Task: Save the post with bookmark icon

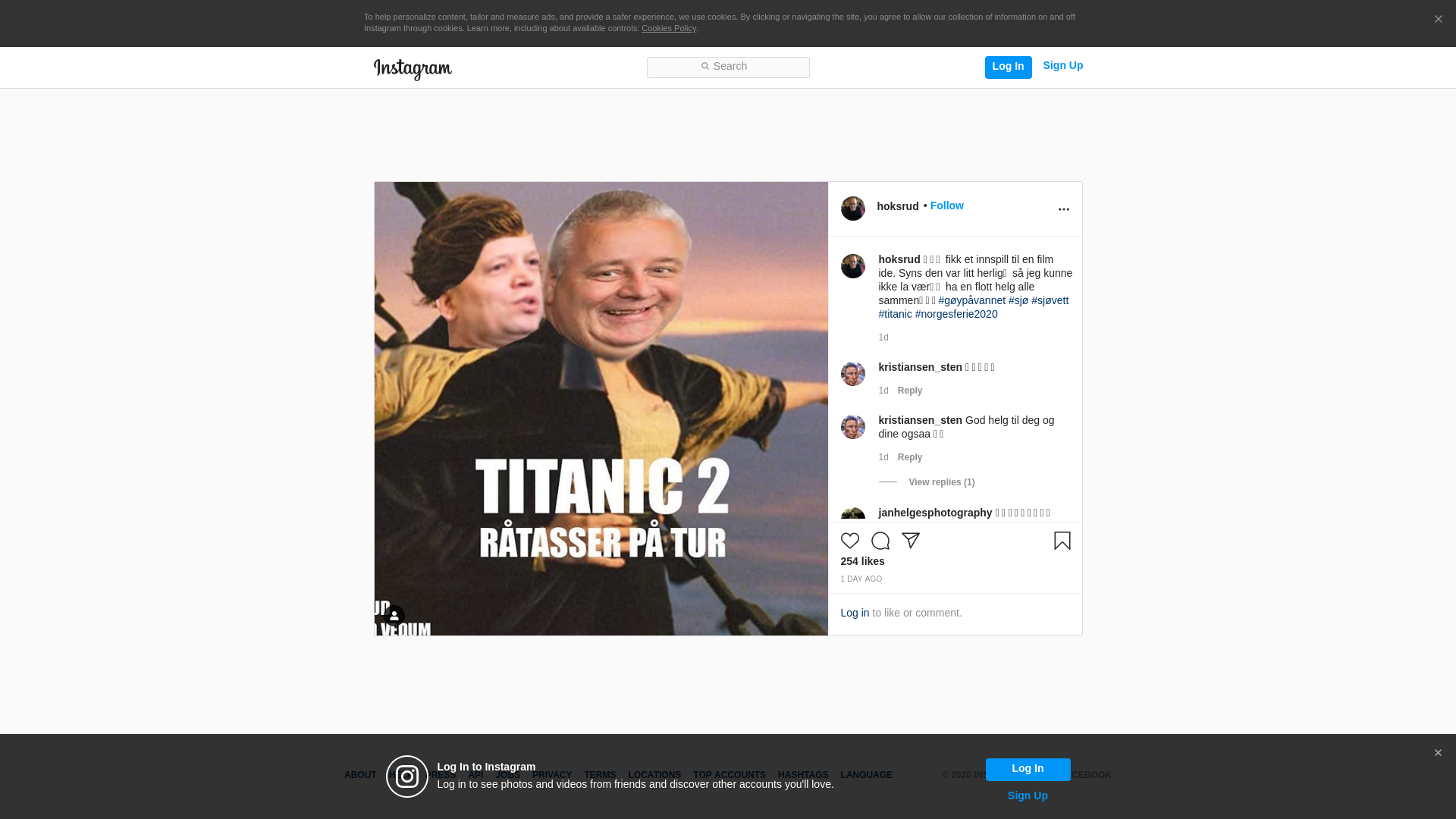Action: click(1062, 541)
